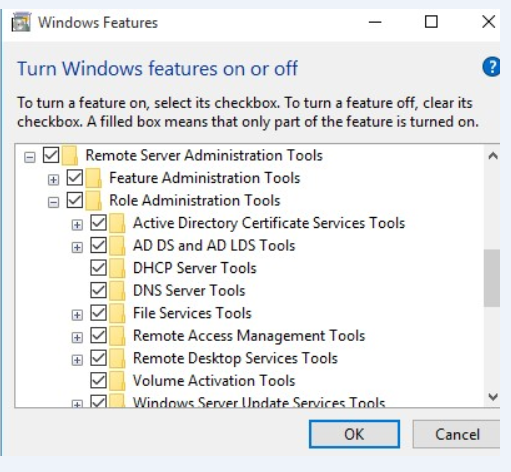Click the scrollbar down arrow
This screenshot has width=511, height=472.
[x=493, y=397]
